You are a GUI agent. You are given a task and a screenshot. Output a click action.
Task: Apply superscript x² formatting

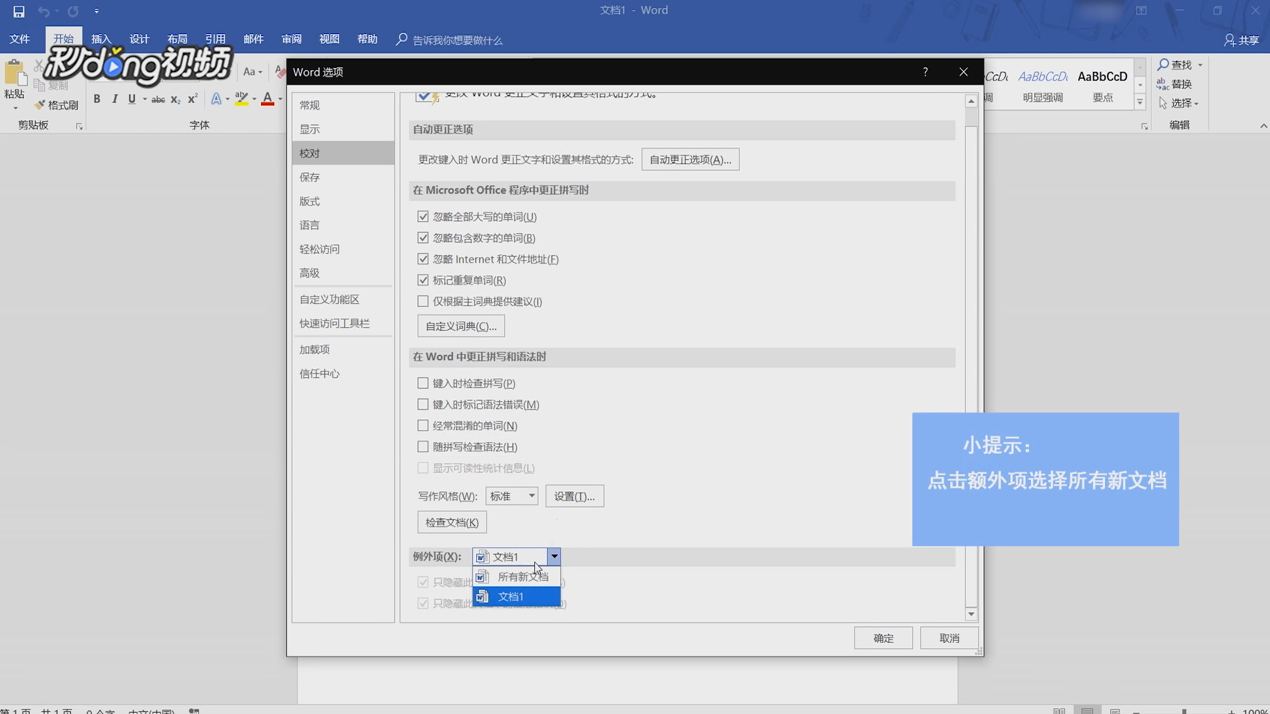click(192, 99)
